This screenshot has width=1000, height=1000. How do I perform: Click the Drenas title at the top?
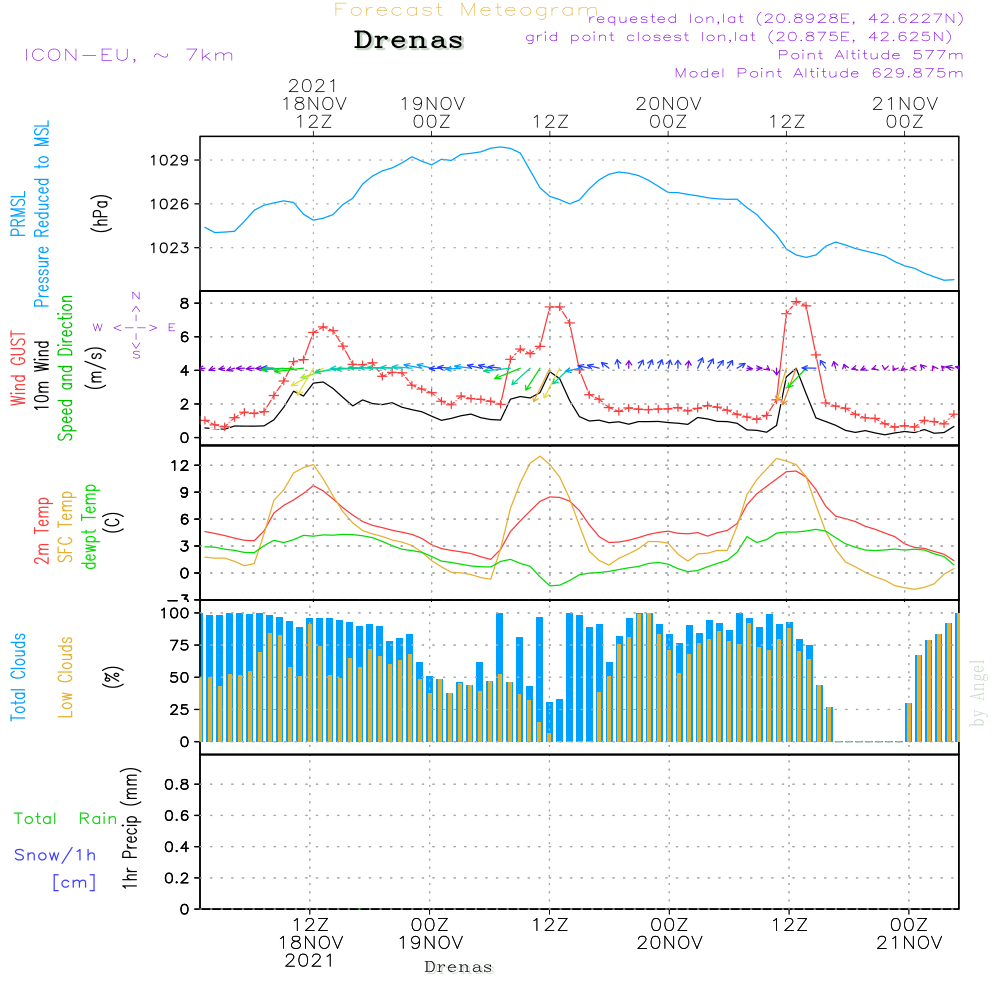(x=409, y=41)
